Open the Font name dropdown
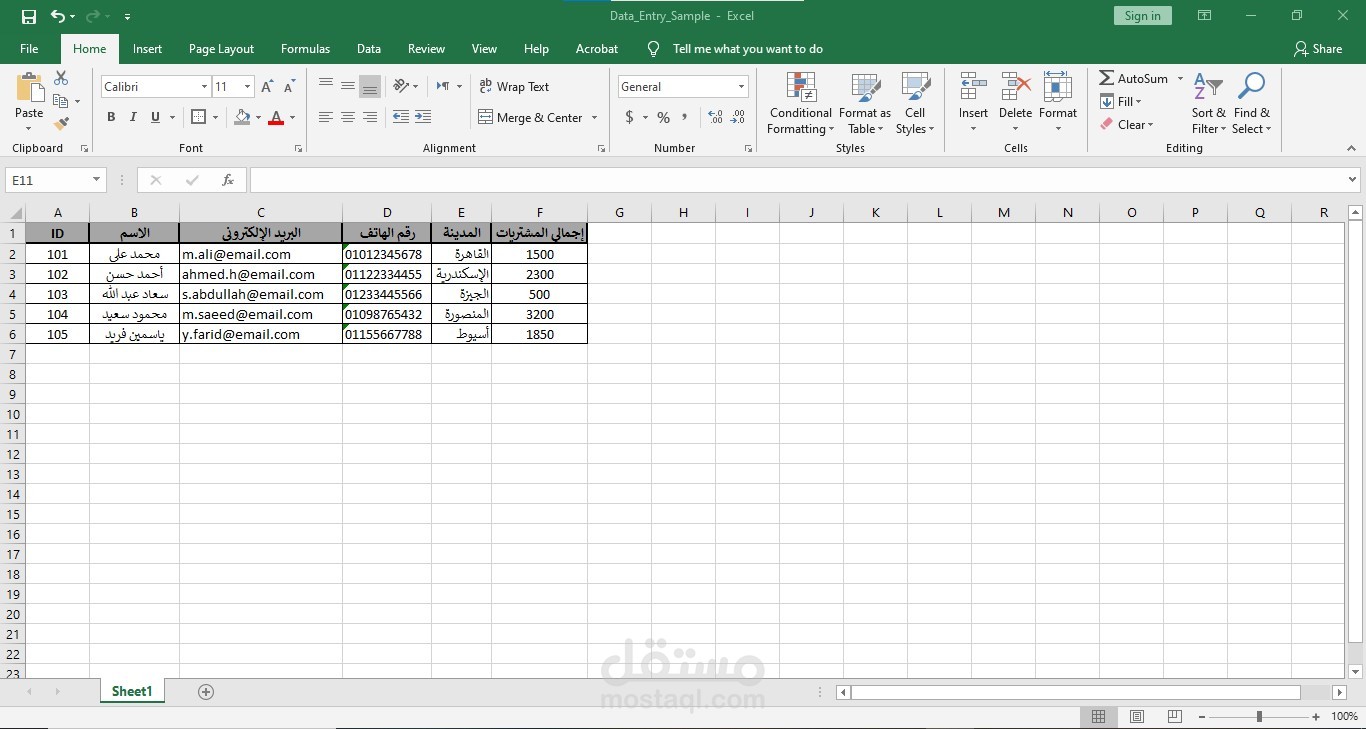The height and width of the screenshot is (729, 1366). [x=204, y=87]
